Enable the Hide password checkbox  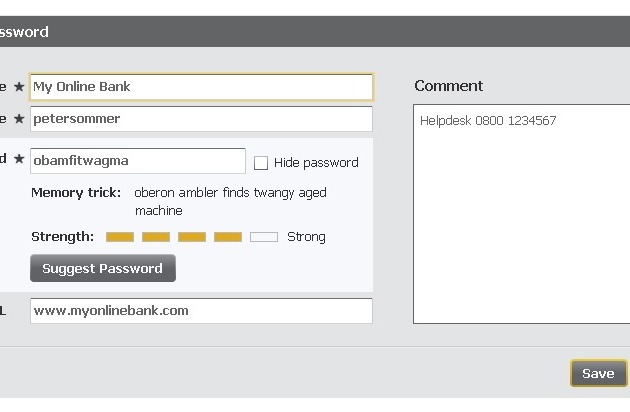(x=261, y=163)
